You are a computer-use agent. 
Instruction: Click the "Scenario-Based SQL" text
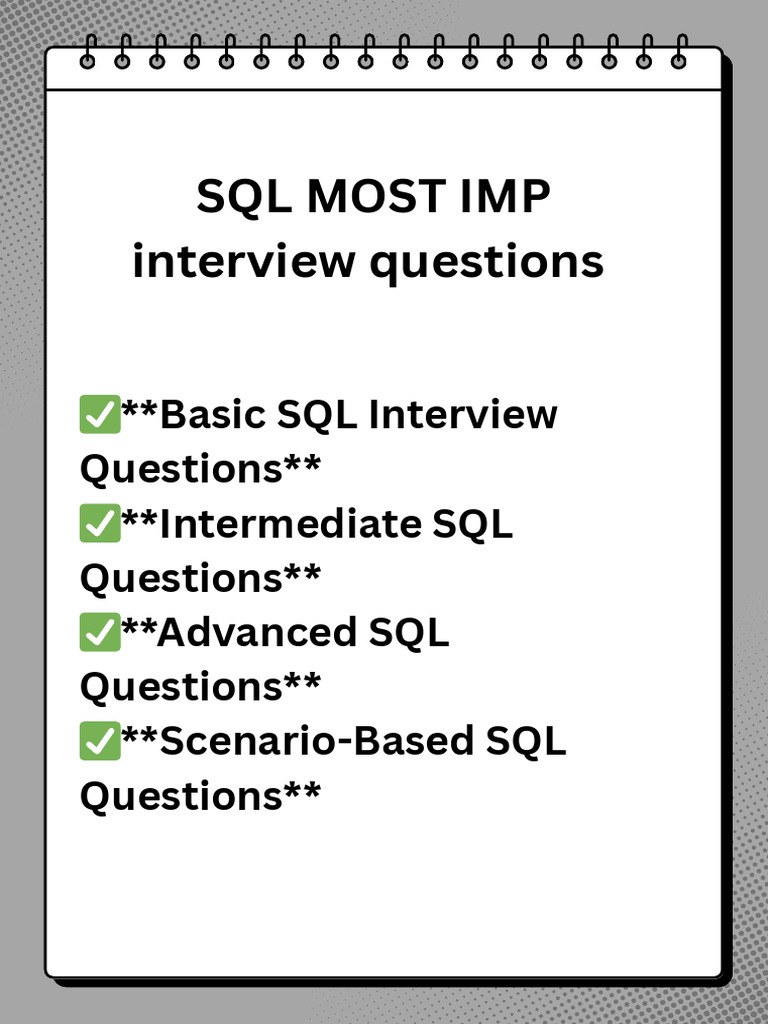362,742
